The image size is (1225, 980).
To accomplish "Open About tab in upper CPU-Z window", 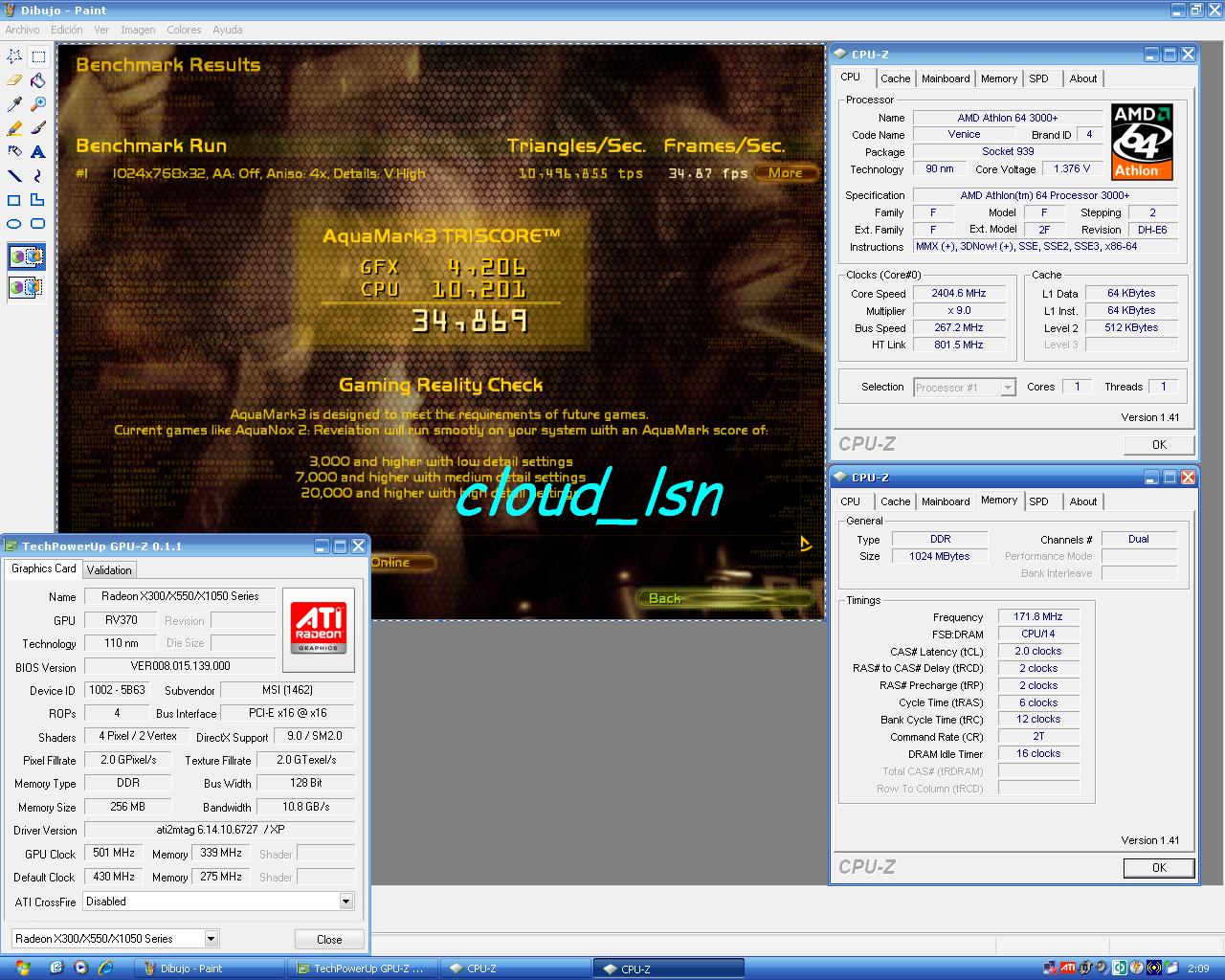I will [x=1083, y=78].
